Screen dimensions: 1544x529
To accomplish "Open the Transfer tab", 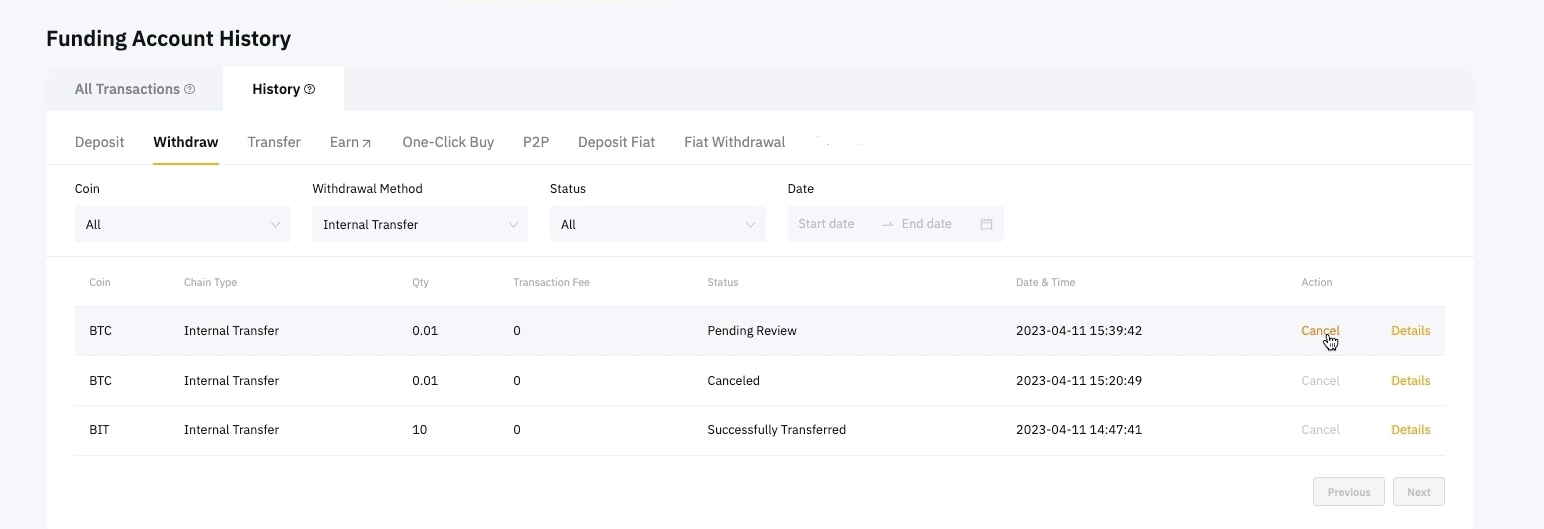I will click(274, 142).
